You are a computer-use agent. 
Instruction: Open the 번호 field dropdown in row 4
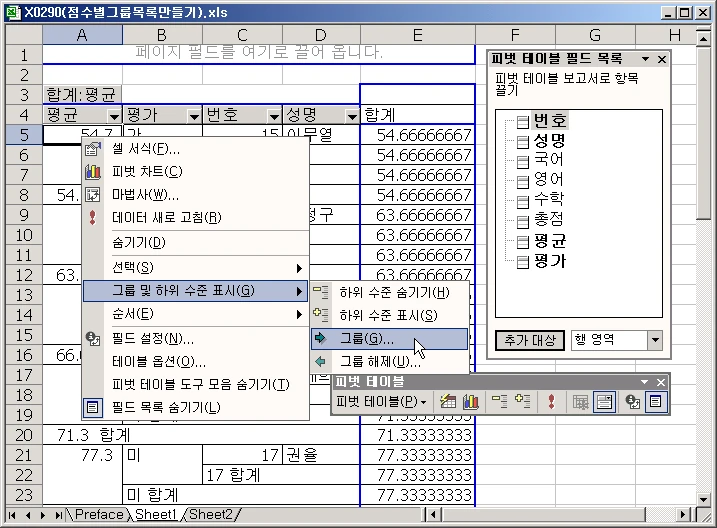tap(274, 116)
